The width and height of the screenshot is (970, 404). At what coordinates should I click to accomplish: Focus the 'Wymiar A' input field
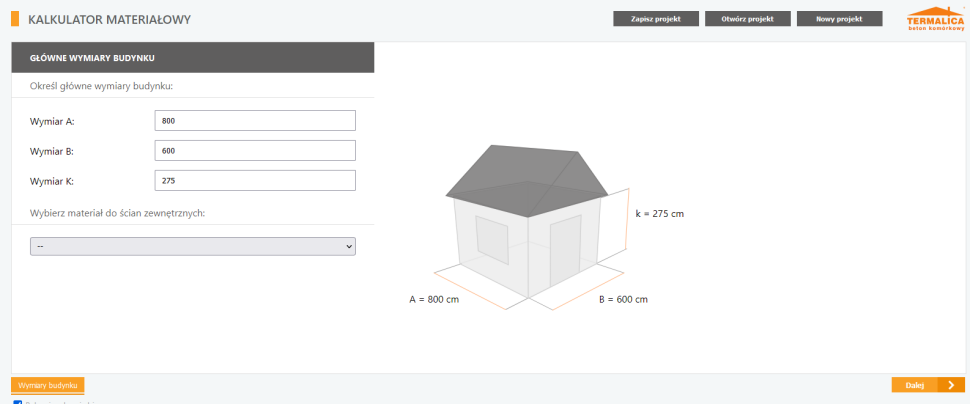(x=256, y=121)
